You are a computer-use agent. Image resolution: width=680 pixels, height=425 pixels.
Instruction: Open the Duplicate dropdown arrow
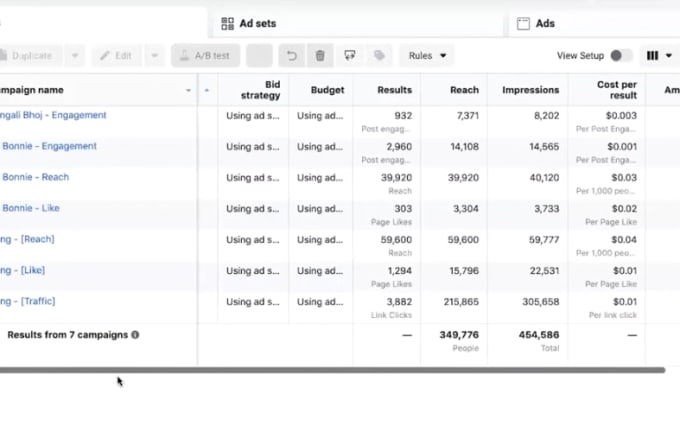point(75,56)
